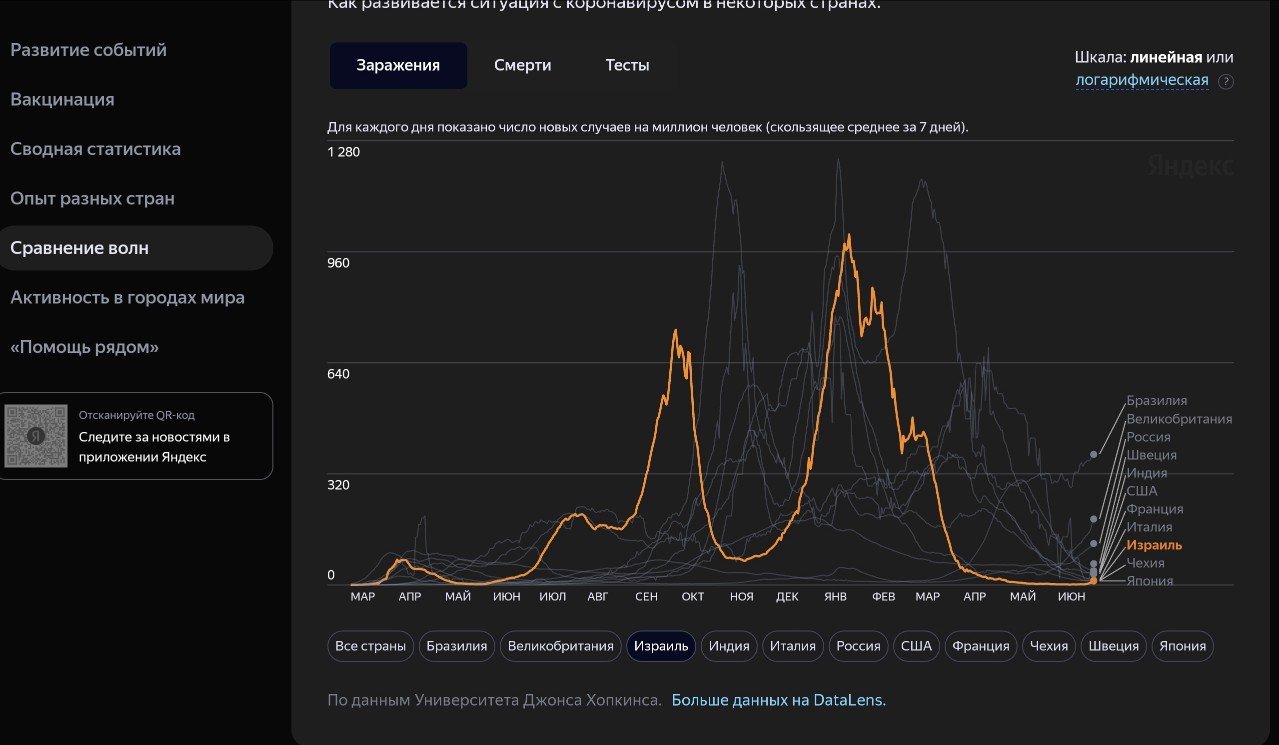Image resolution: width=1279 pixels, height=745 pixels.
Task: Select the США country chip
Action: pyautogui.click(x=916, y=646)
